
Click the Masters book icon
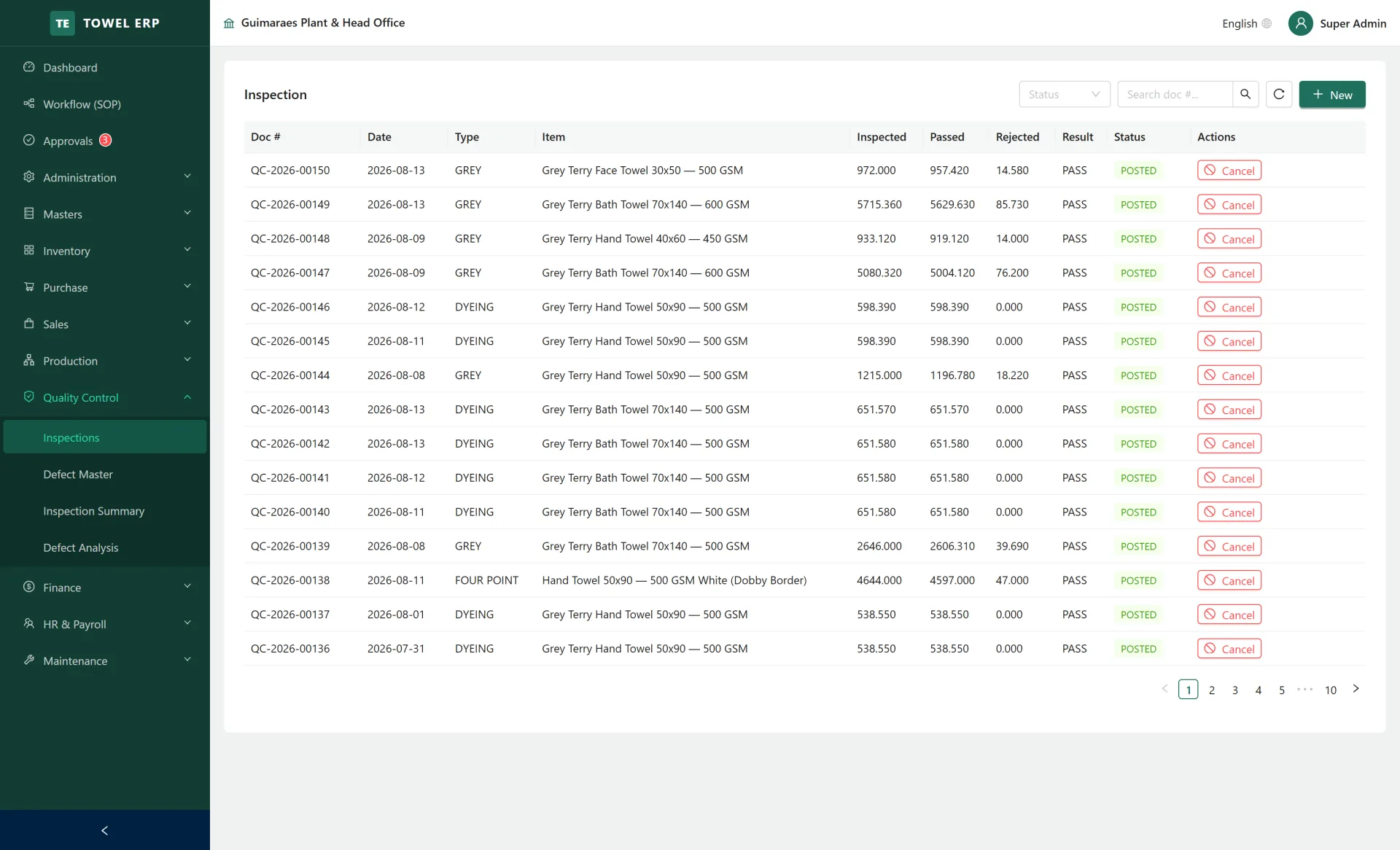[x=29, y=214]
